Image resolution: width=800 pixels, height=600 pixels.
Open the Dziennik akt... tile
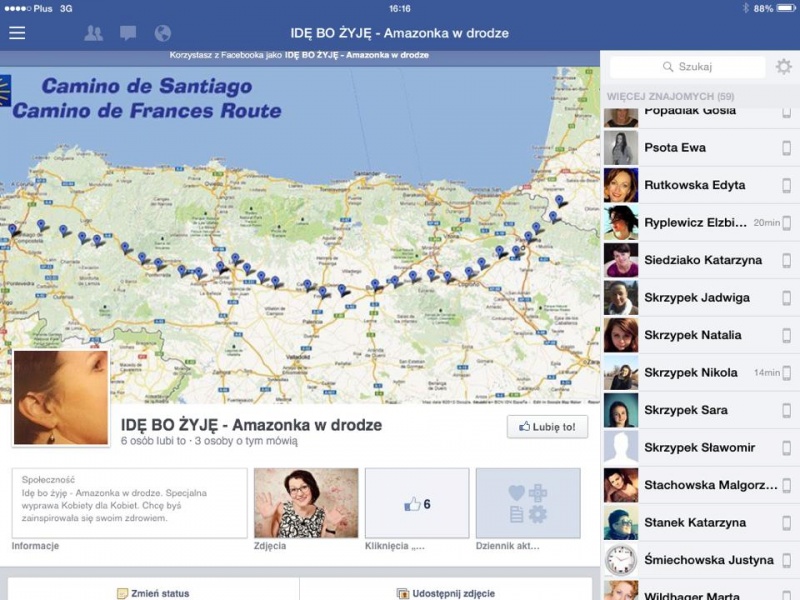(528, 503)
